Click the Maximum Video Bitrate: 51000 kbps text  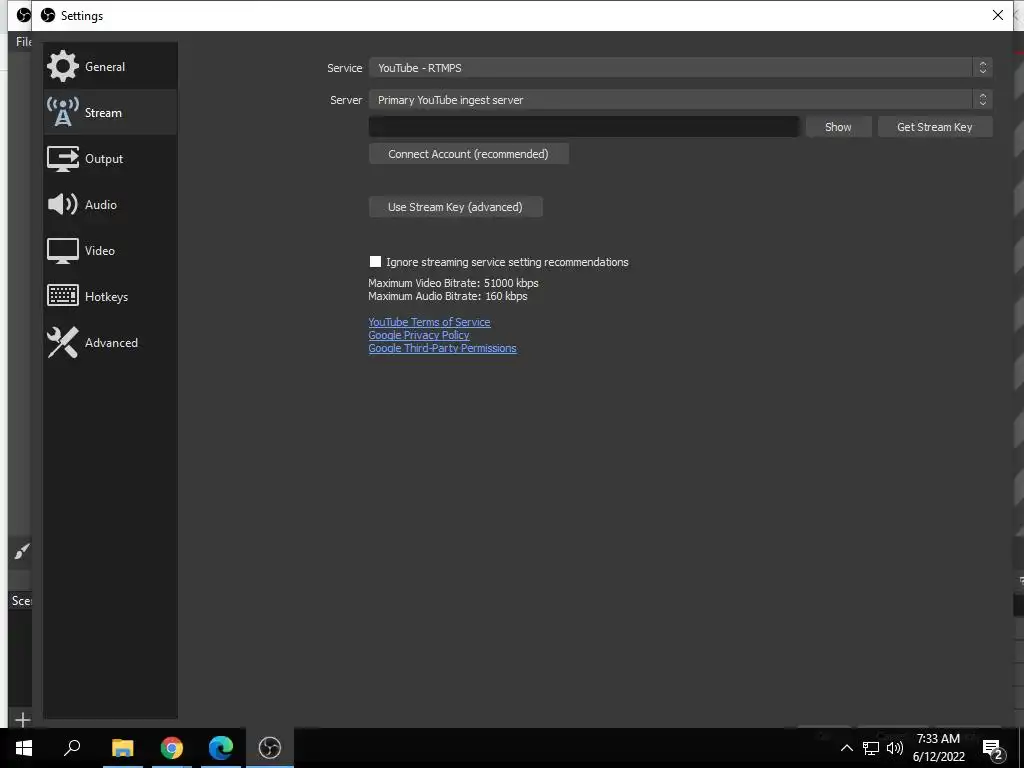(453, 283)
